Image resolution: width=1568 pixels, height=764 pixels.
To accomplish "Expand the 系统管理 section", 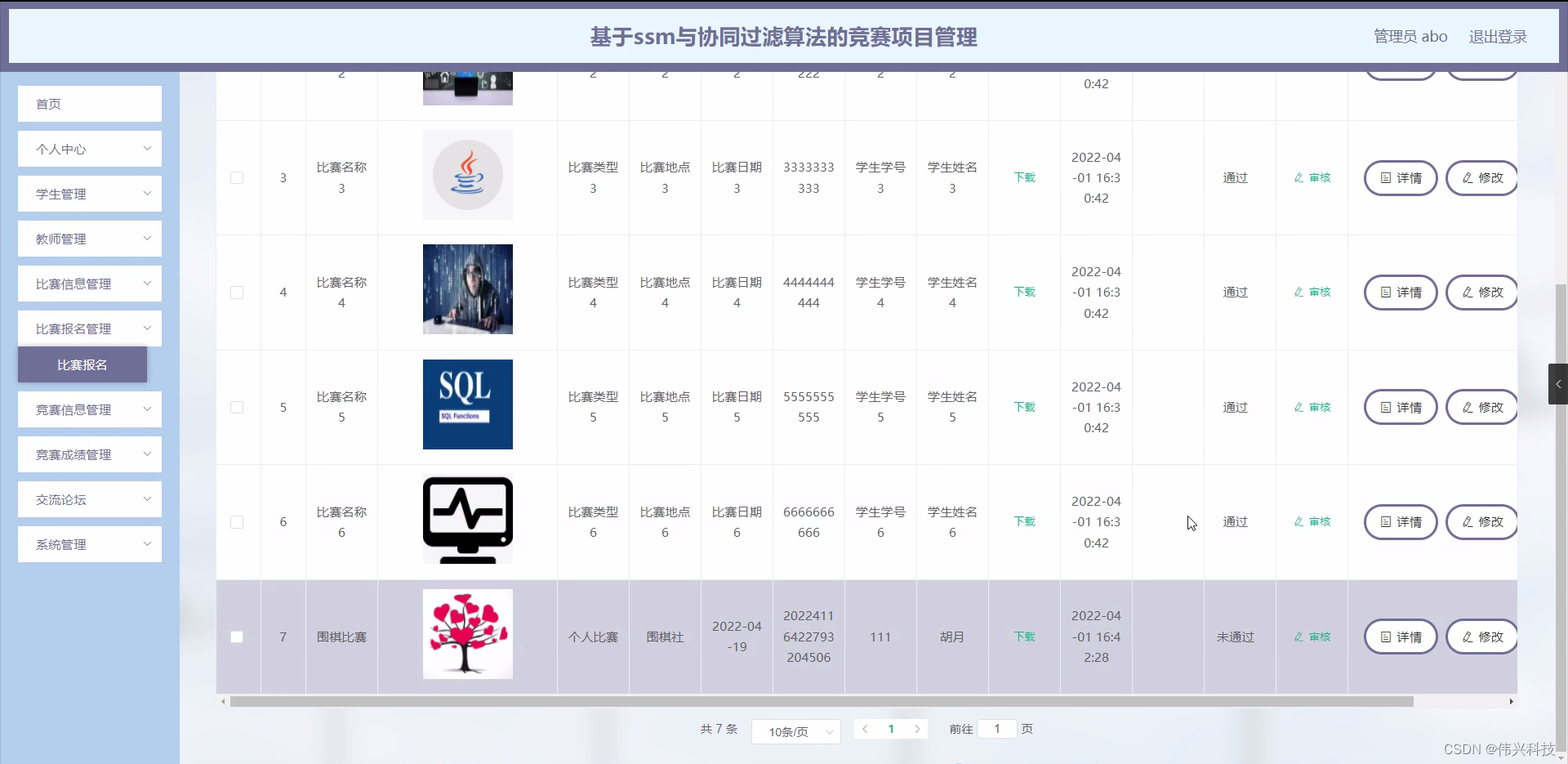I will tap(89, 543).
